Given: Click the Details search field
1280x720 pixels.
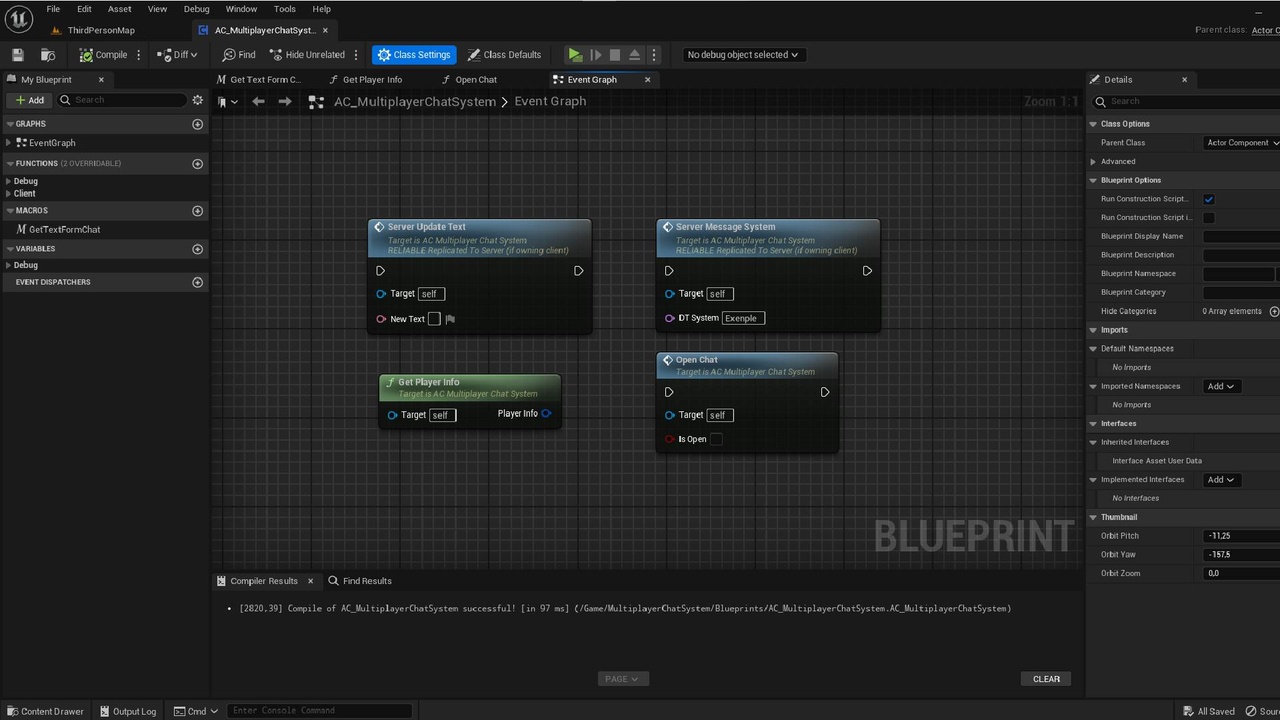Looking at the screenshot, I should 1187,101.
